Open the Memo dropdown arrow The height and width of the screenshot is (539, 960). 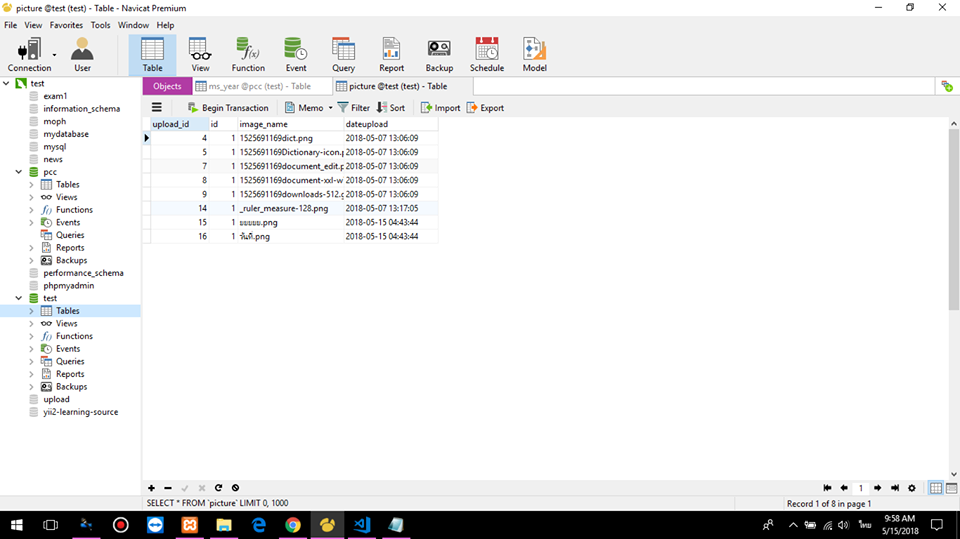[x=330, y=108]
